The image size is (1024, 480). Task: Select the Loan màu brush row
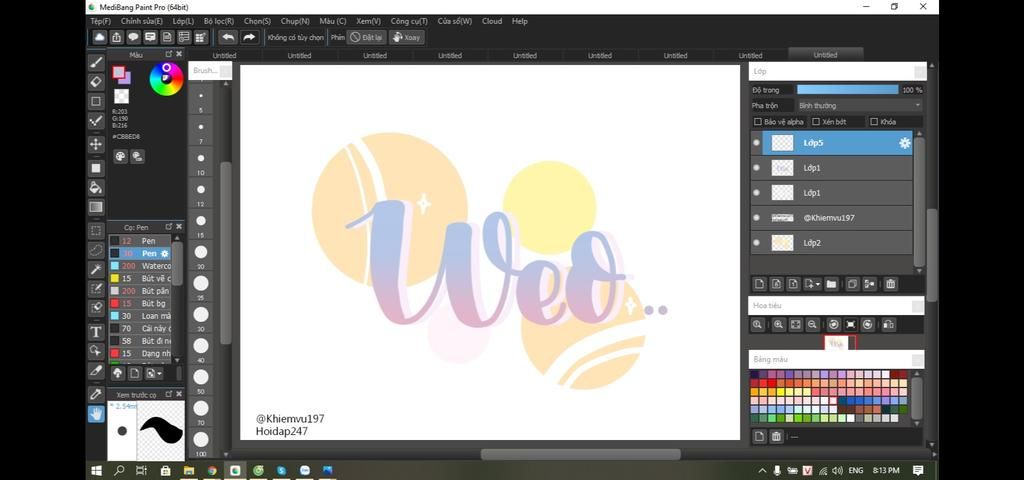pyautogui.click(x=140, y=315)
